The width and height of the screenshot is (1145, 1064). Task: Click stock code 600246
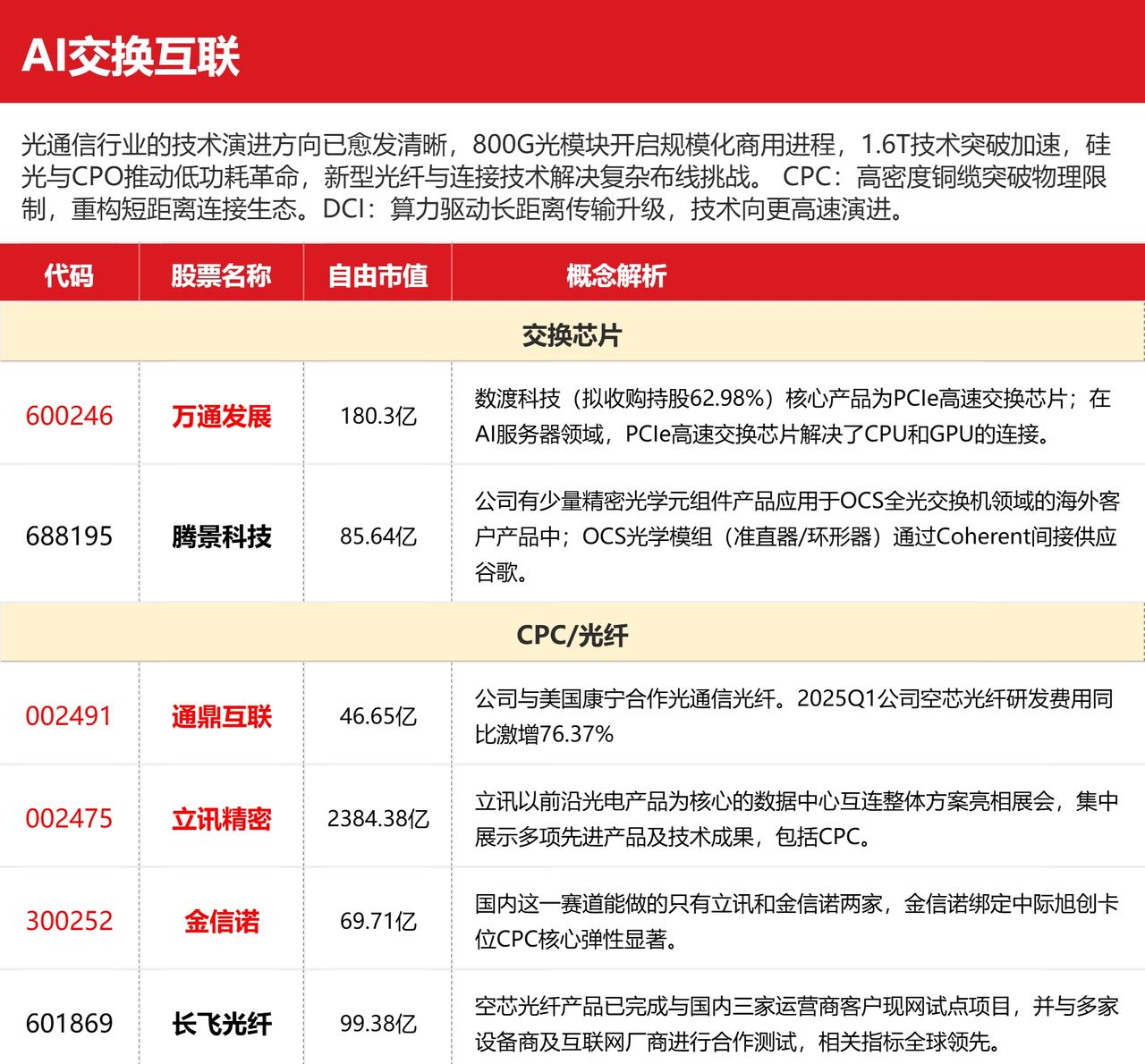69,416
